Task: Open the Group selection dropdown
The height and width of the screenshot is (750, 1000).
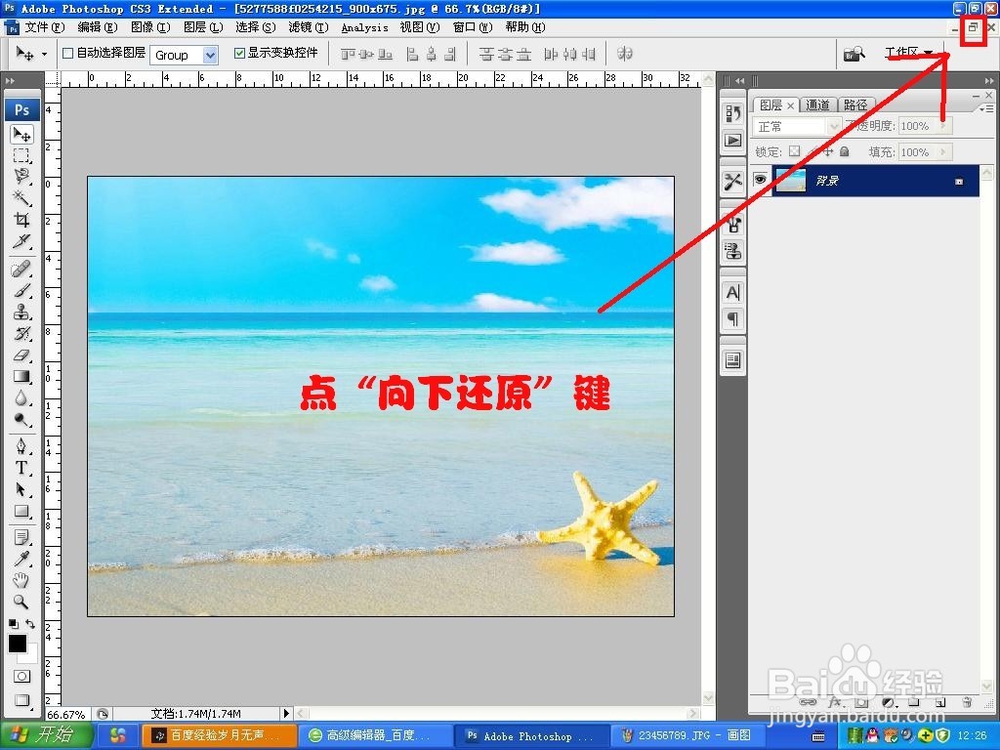Action: pos(184,55)
